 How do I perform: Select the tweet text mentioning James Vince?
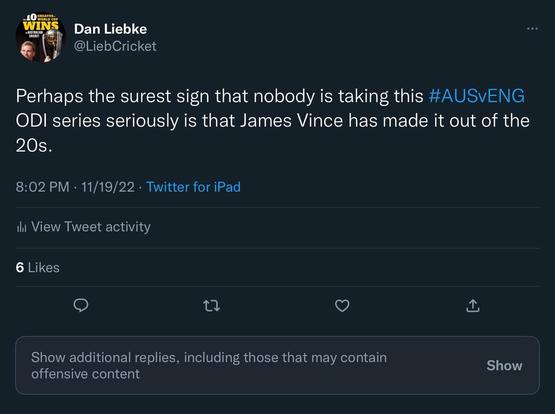coord(273,120)
